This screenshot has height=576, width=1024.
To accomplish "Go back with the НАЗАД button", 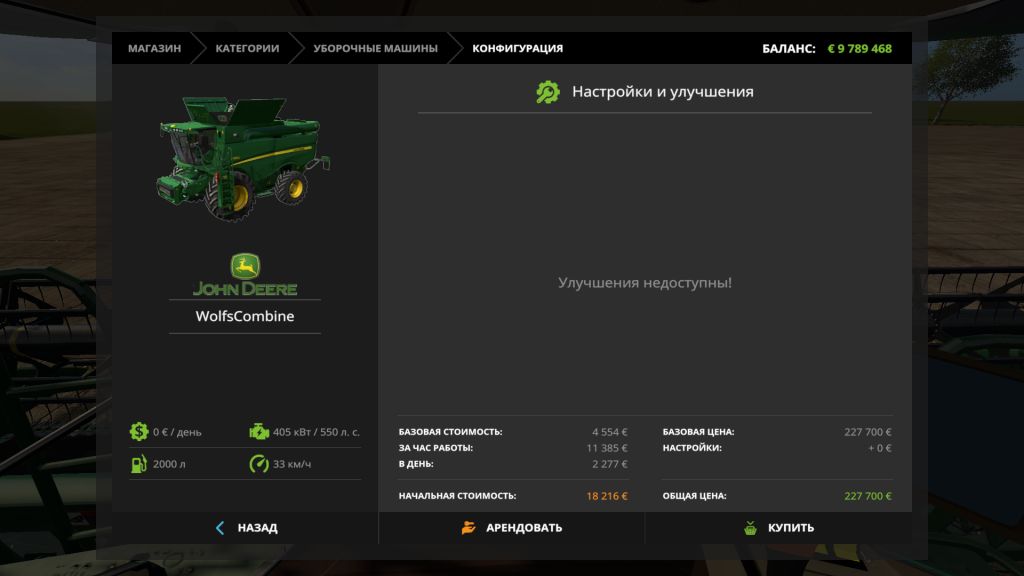I will click(x=246, y=528).
